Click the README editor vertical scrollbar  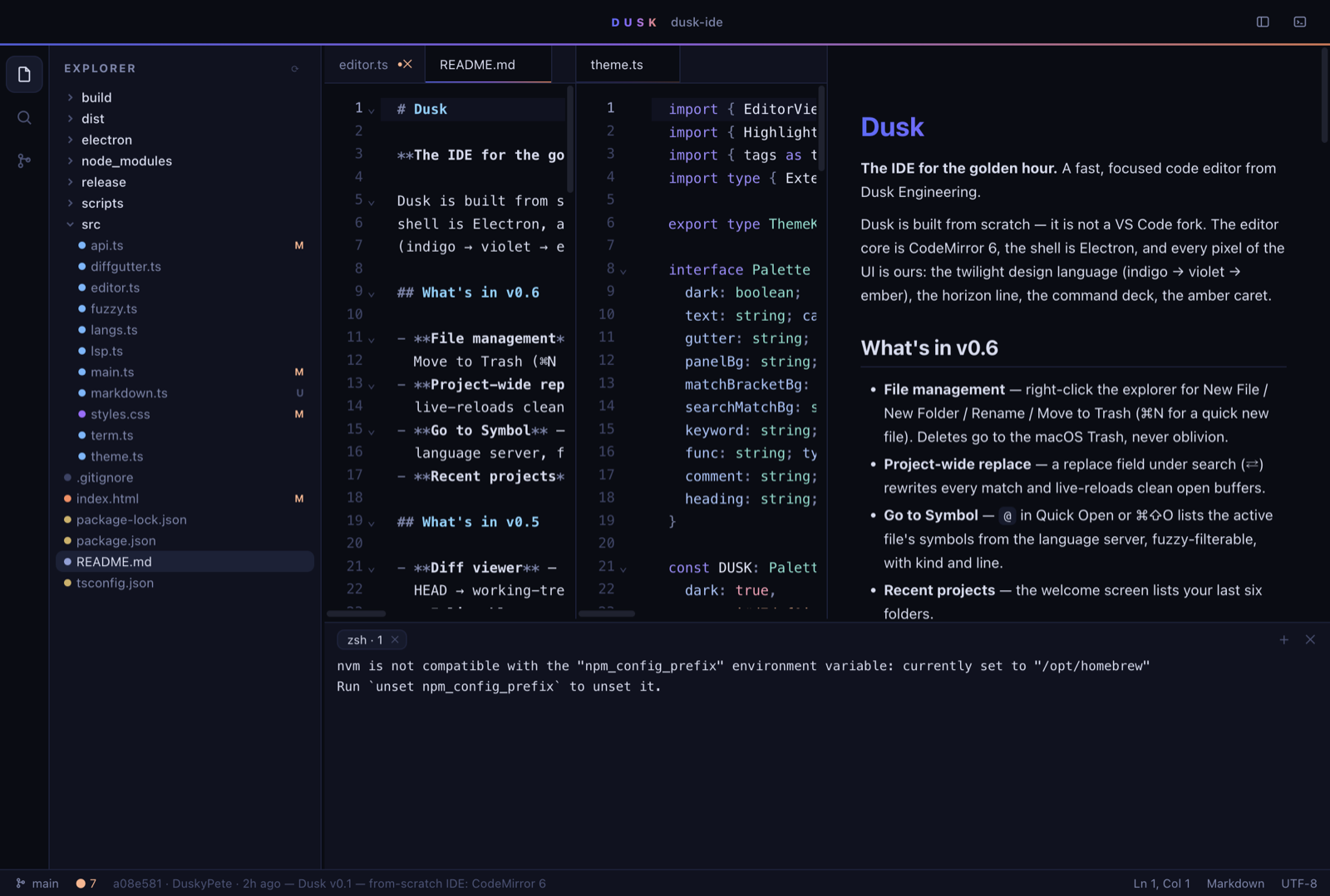[x=570, y=140]
